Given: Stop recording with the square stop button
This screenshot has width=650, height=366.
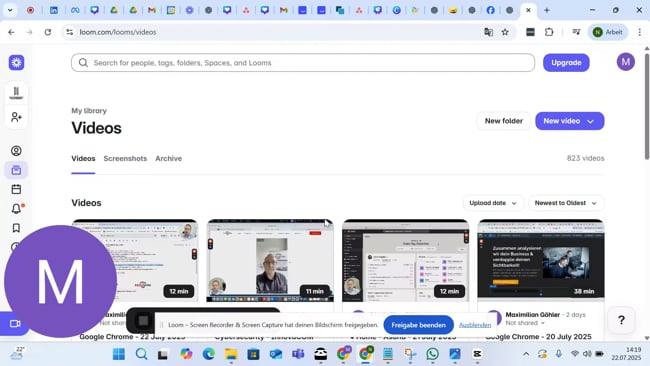Looking at the screenshot, I should click(x=143, y=320).
